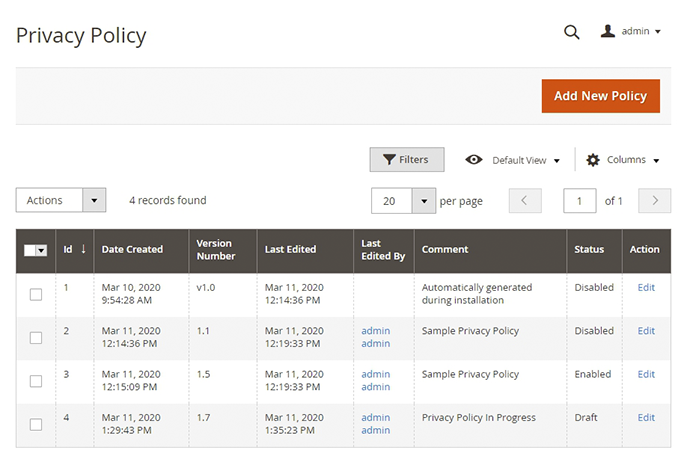This screenshot has height=462, width=684.
Task: Click the search magnifier icon
Action: pyautogui.click(x=571, y=32)
